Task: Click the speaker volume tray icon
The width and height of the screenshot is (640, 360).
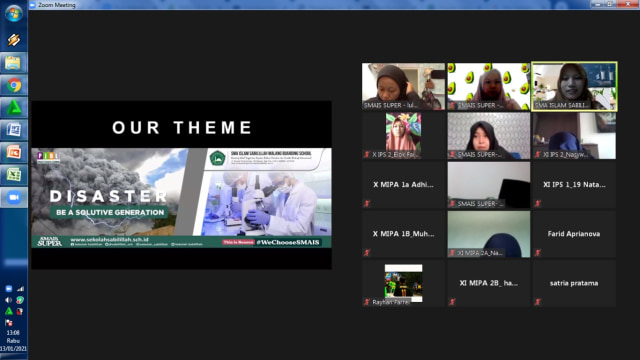Action: (9, 300)
